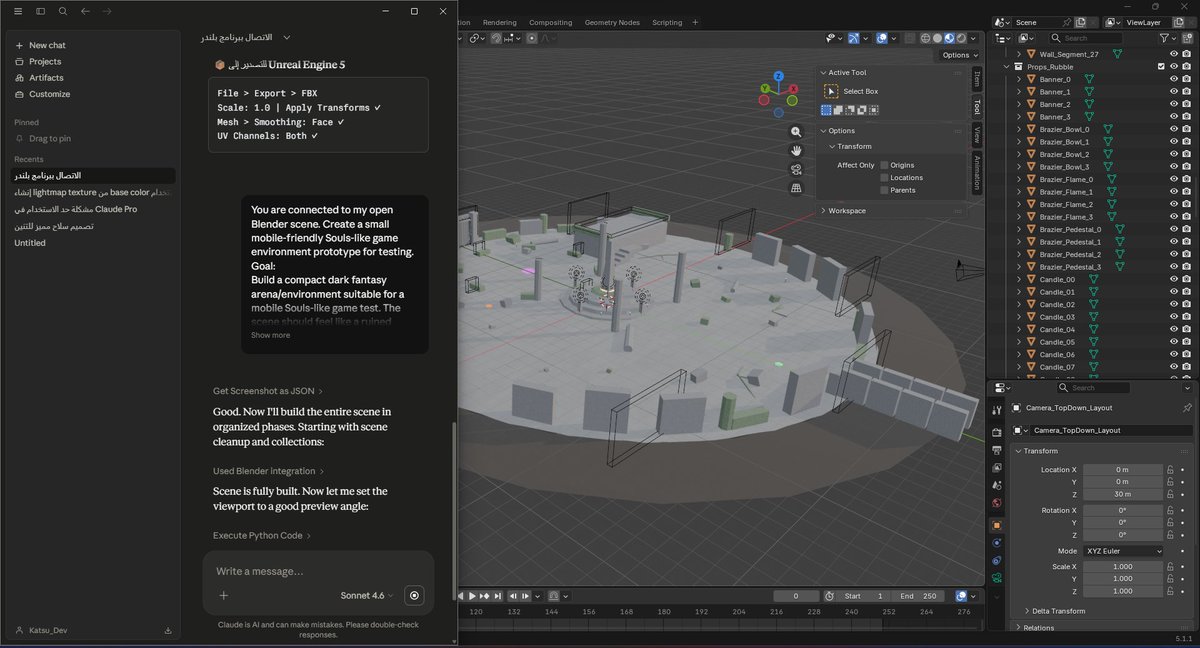The image size is (1200, 648).
Task: Select wireframe viewport shading
Action: [x=923, y=38]
